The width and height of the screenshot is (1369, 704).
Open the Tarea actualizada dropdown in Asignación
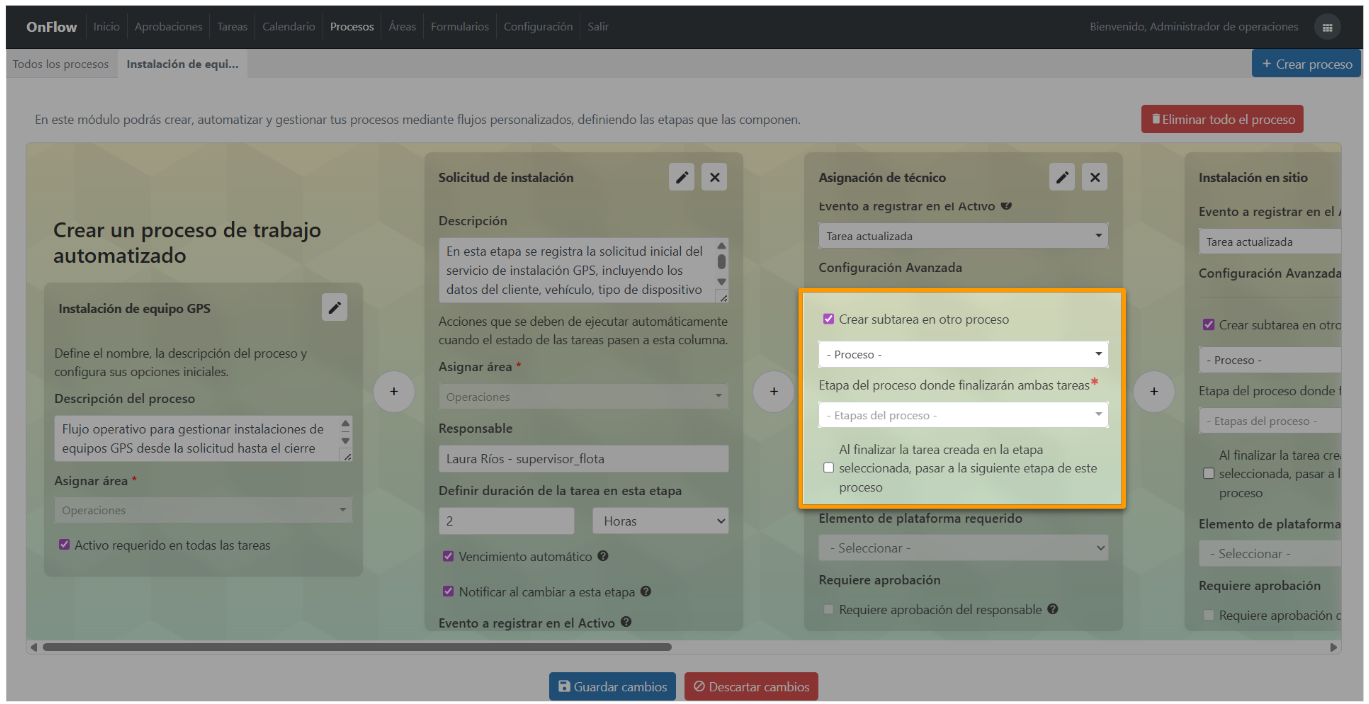coord(963,236)
